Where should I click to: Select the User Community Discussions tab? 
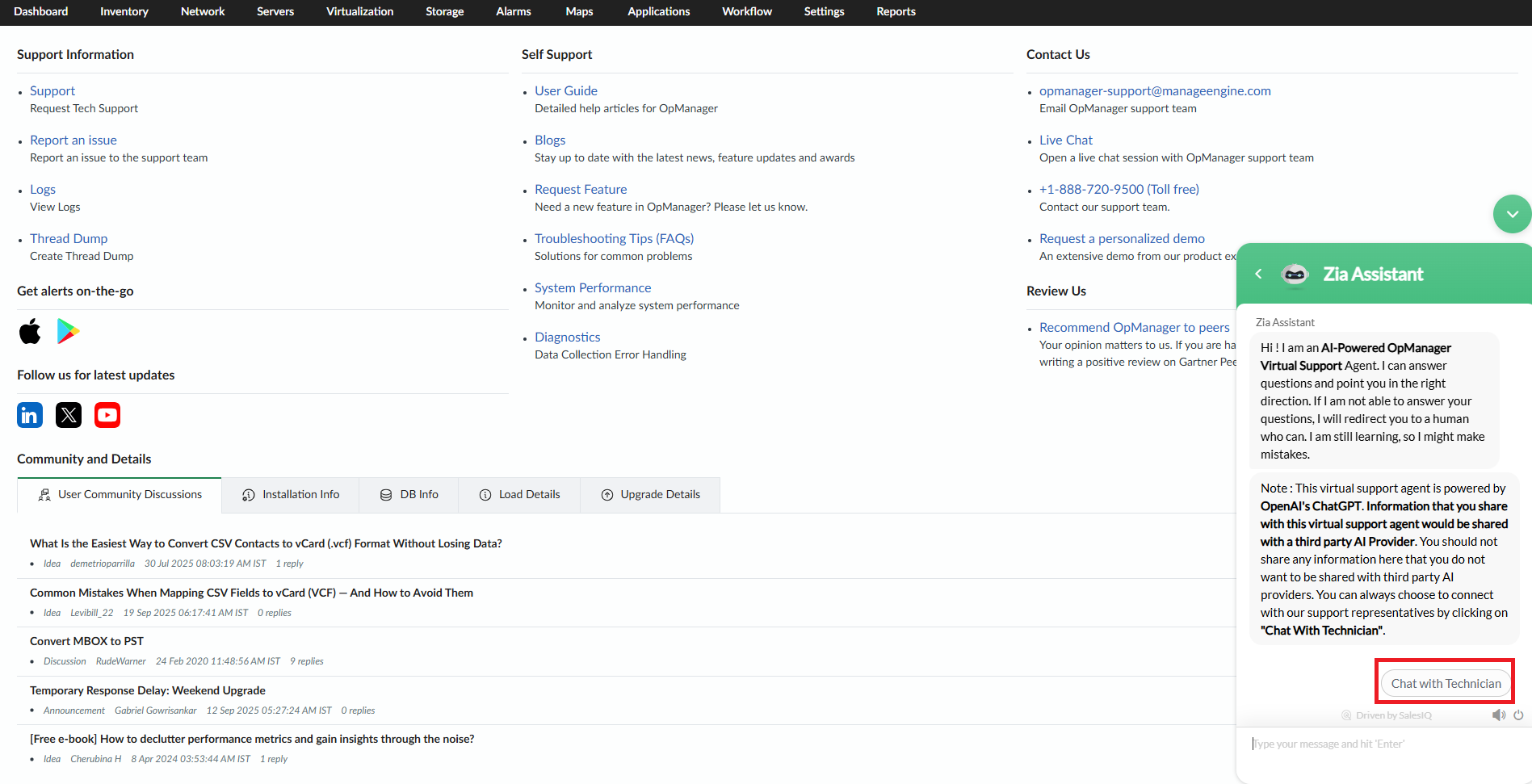point(120,495)
